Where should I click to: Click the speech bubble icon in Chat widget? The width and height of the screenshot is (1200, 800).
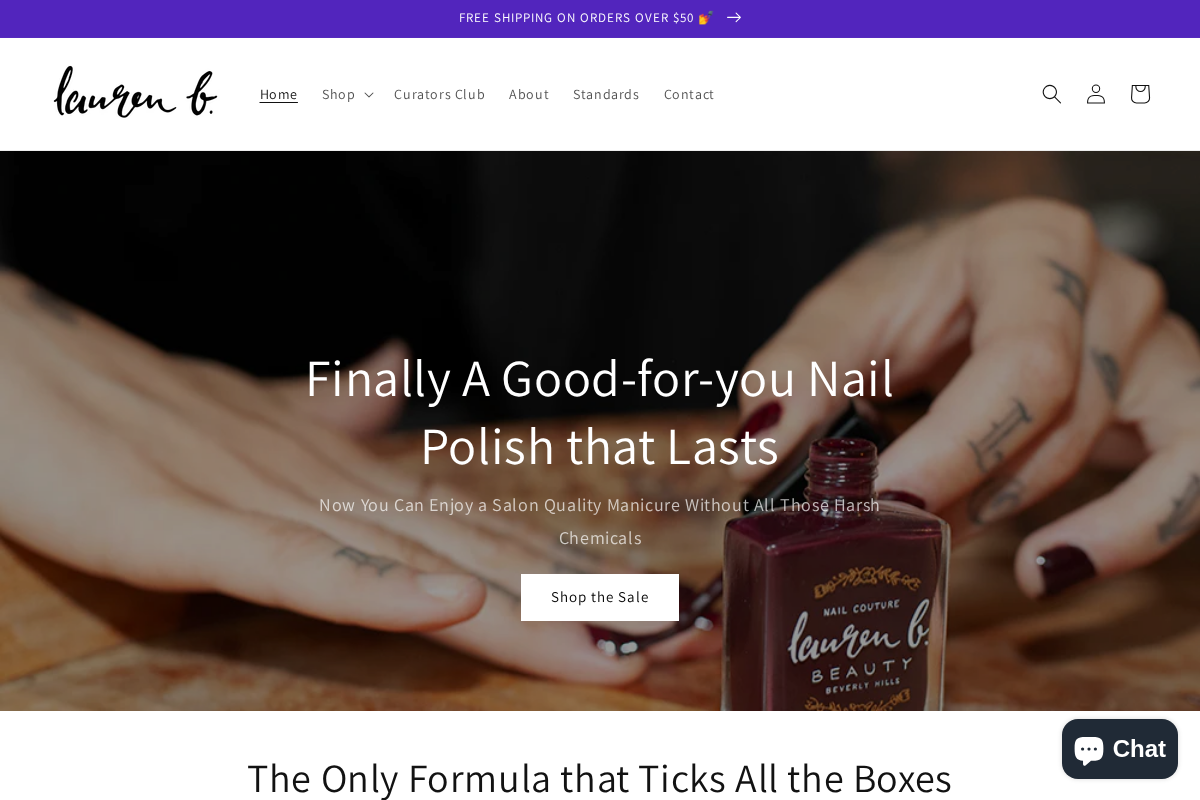(x=1088, y=749)
